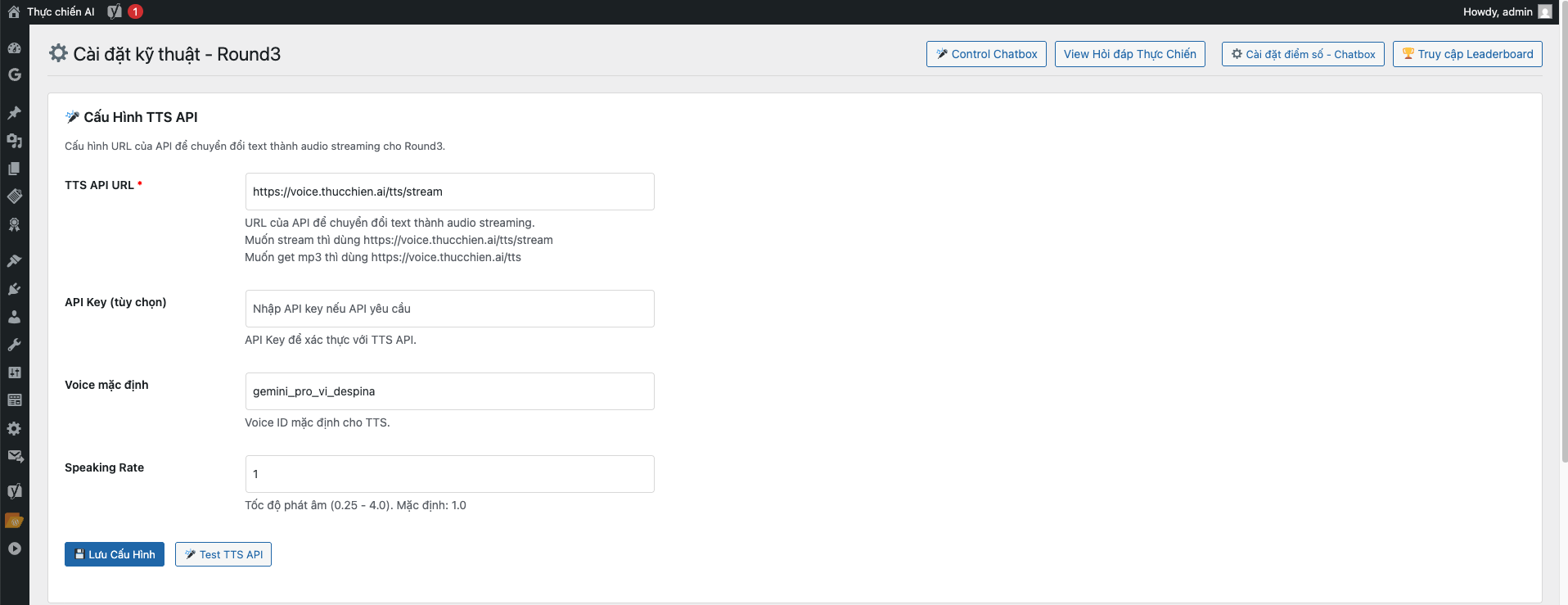Open the orange folder file manager icon

click(14, 521)
